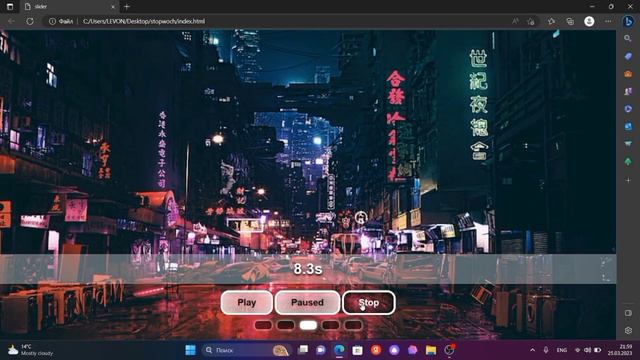Add a sidebar app with plus

click(x=628, y=180)
